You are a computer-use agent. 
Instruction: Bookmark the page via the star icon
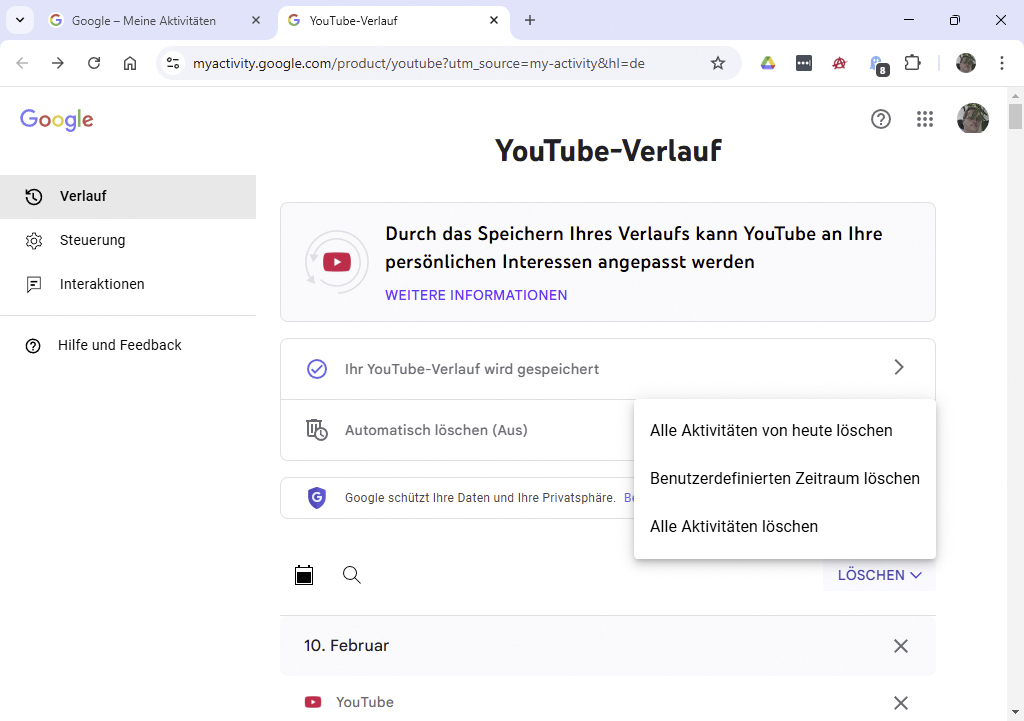(718, 62)
